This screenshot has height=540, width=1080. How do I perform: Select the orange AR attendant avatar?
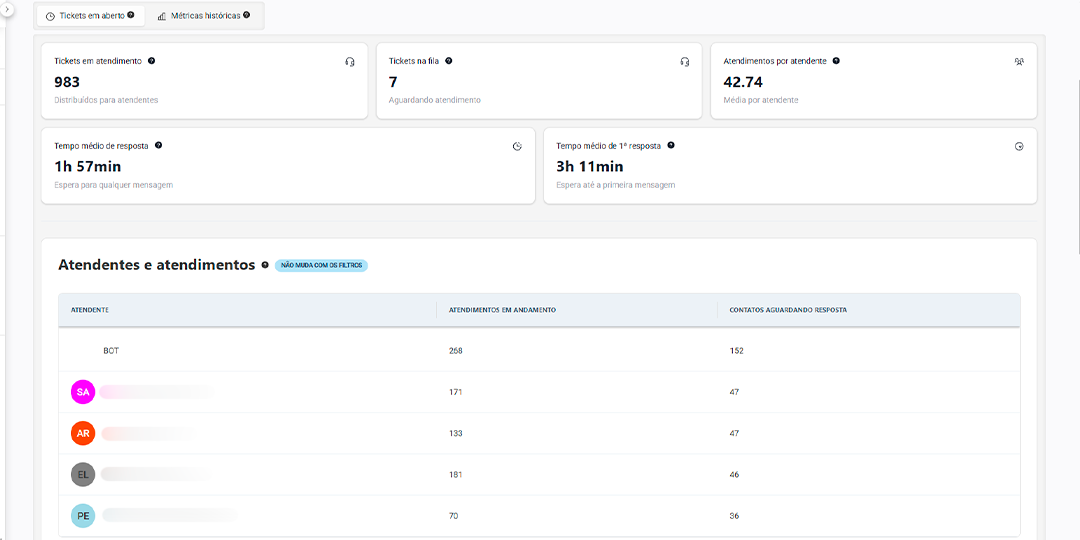pos(83,433)
